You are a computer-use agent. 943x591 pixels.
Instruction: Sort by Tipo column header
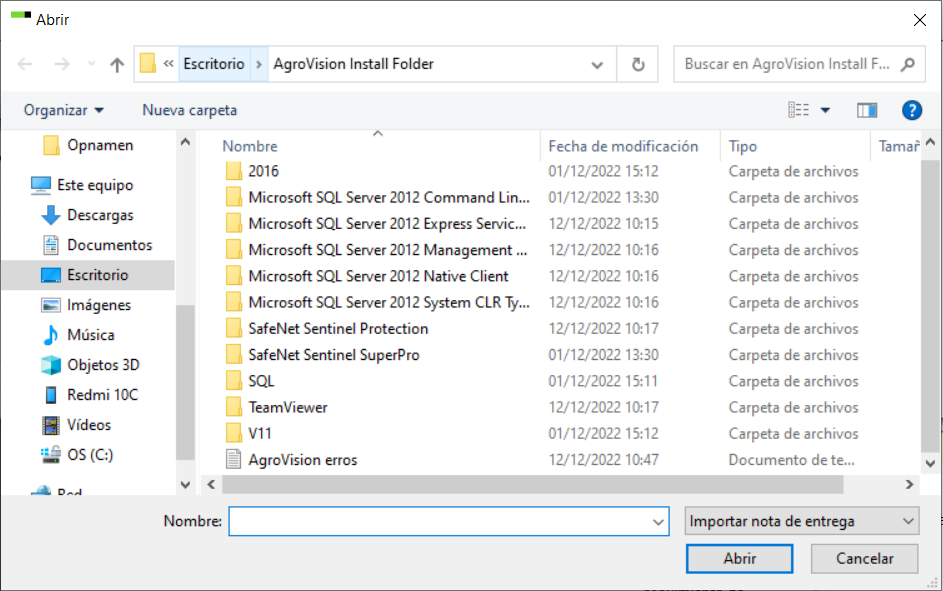(743, 146)
